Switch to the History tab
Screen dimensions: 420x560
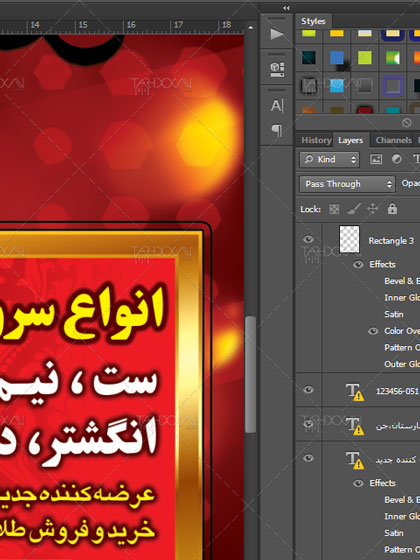click(316, 140)
